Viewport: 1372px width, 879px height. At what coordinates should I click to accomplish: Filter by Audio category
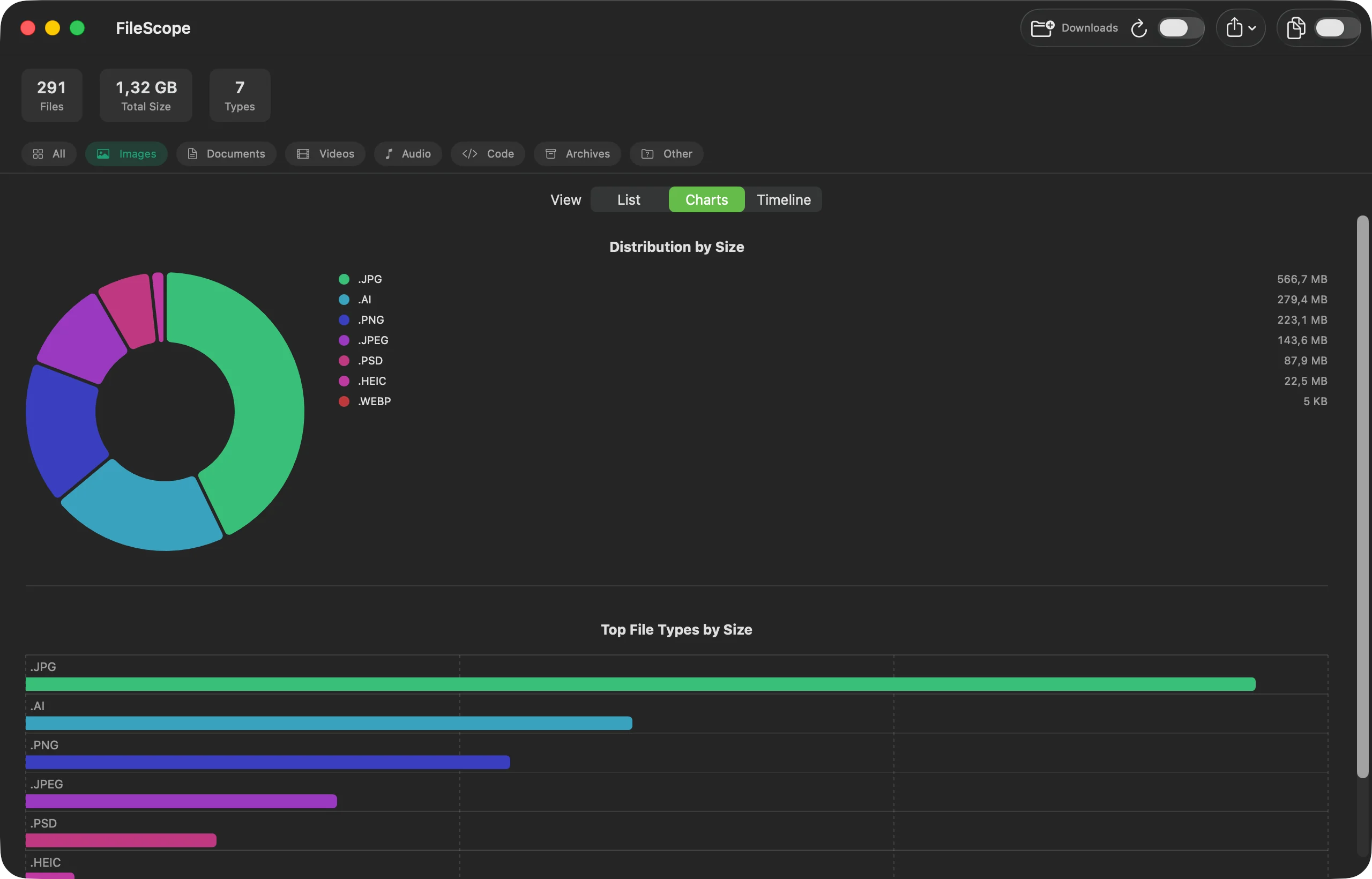[x=408, y=153]
